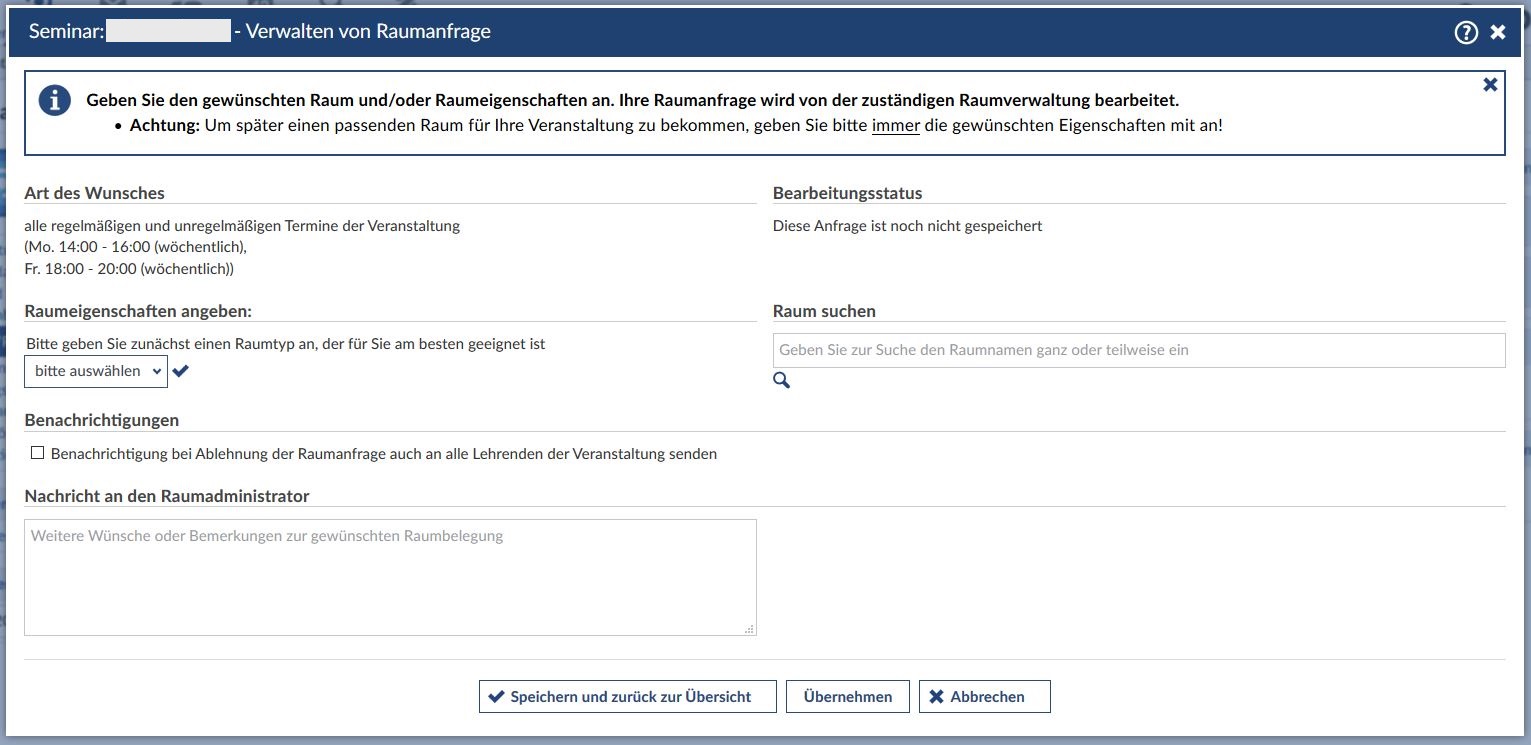The height and width of the screenshot is (745, 1531).
Task: Click the 'Diese Anfrage ist noch nicht gespeichert' status
Action: 907,226
